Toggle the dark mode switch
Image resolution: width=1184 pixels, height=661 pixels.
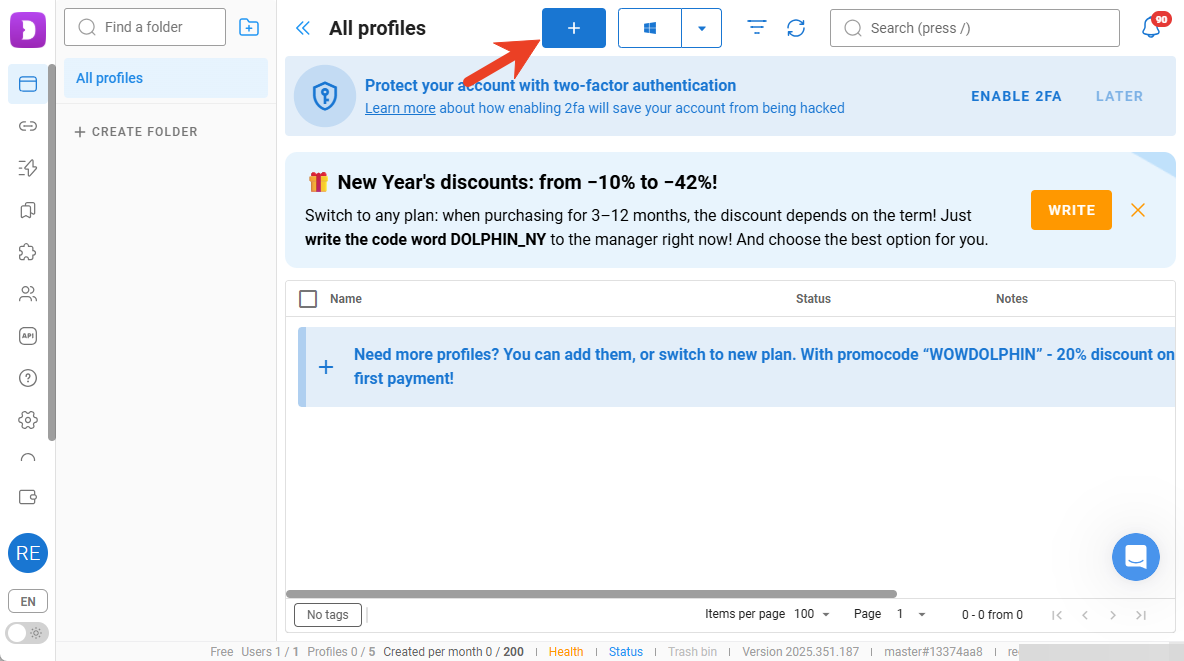(26, 632)
